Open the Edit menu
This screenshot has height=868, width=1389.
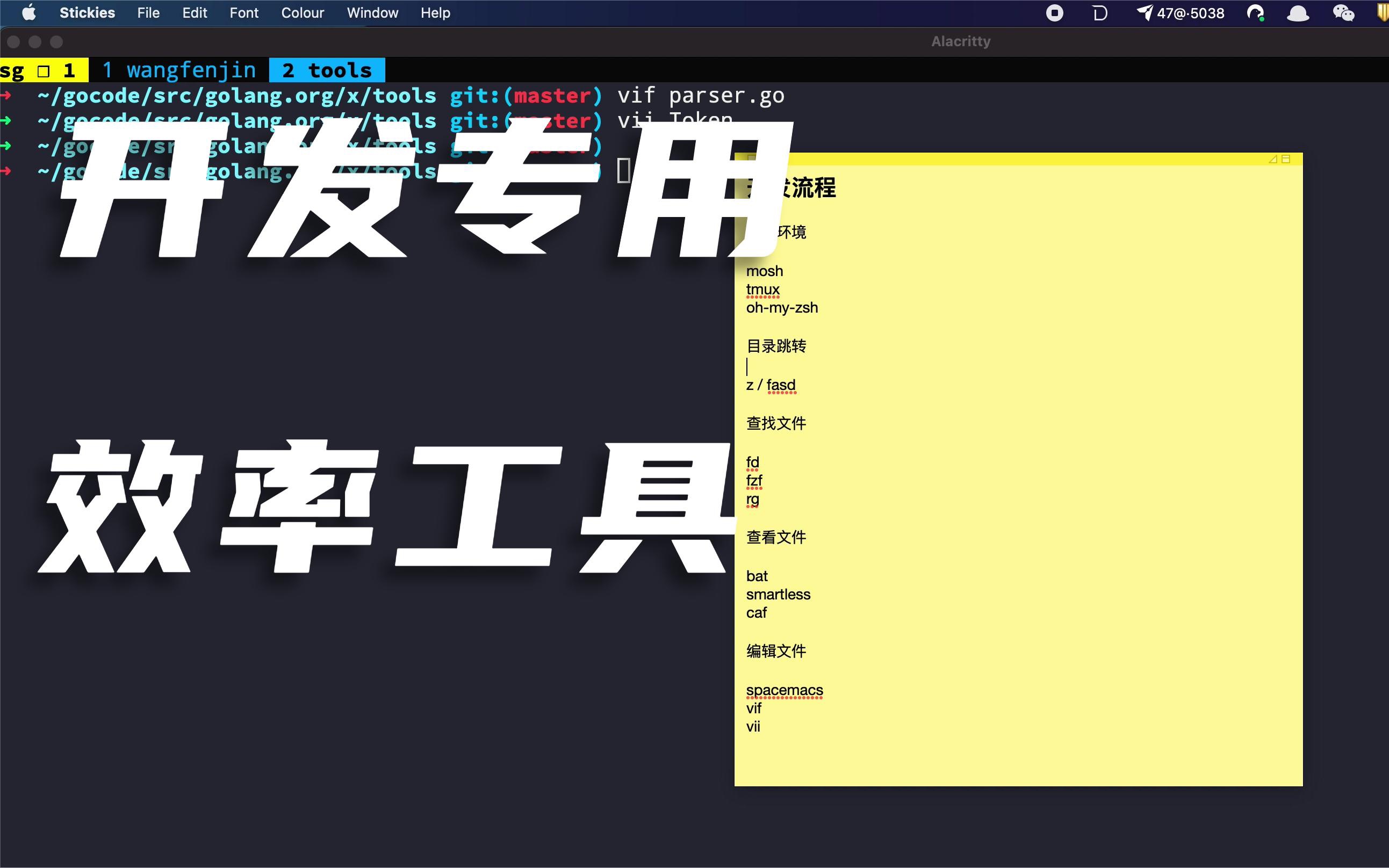195,13
